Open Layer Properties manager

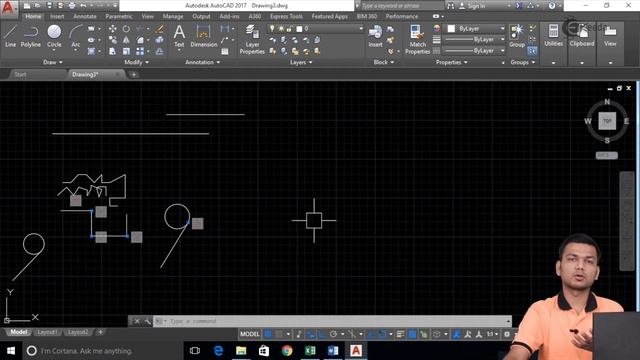pos(252,39)
